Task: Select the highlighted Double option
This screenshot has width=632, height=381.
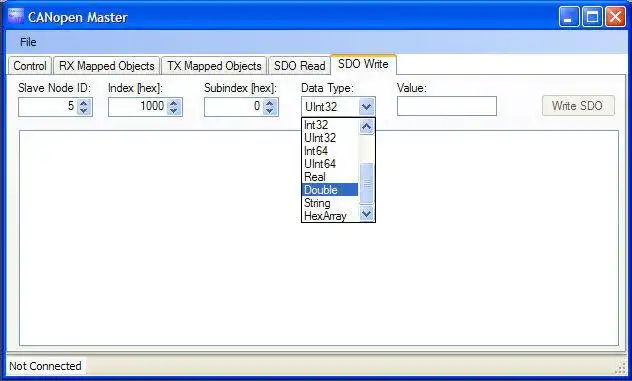Action: pyautogui.click(x=330, y=189)
